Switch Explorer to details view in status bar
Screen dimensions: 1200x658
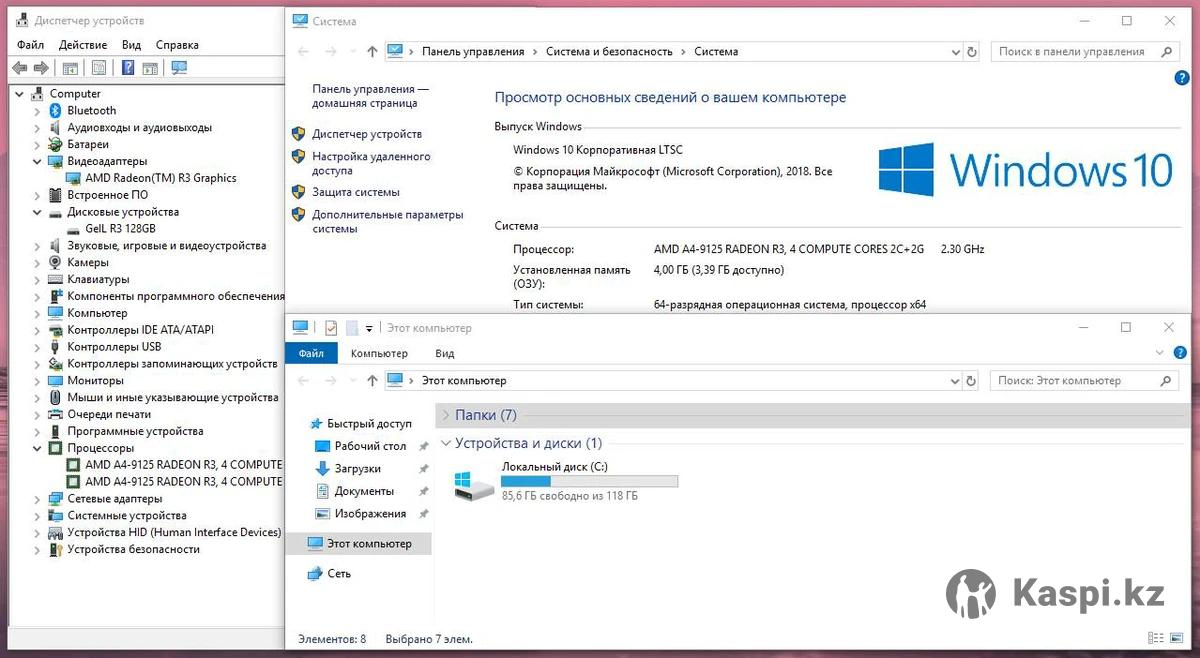1156,638
